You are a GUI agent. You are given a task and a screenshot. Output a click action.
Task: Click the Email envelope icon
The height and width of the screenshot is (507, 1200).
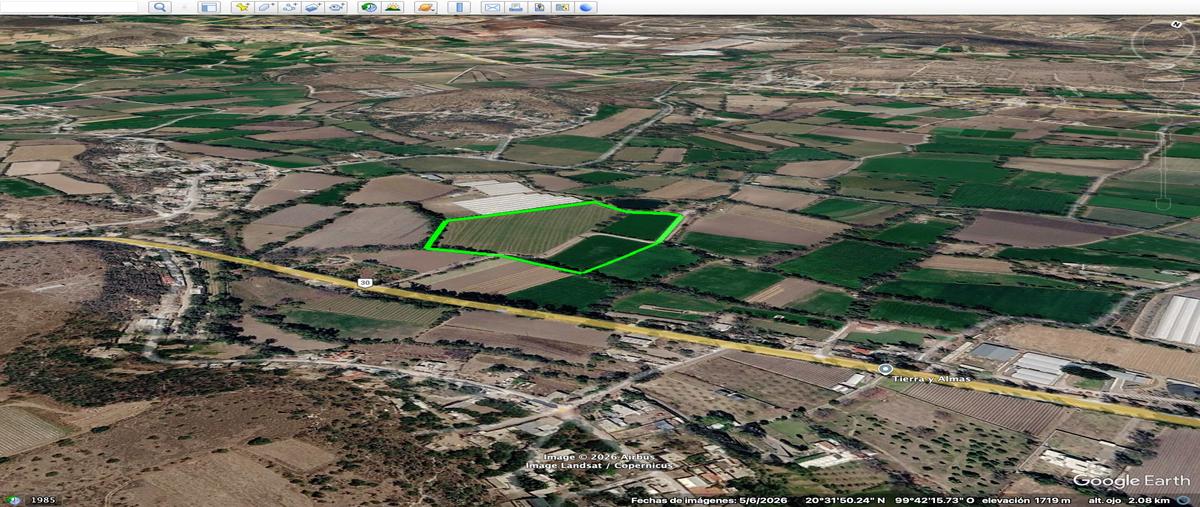tap(492, 7)
